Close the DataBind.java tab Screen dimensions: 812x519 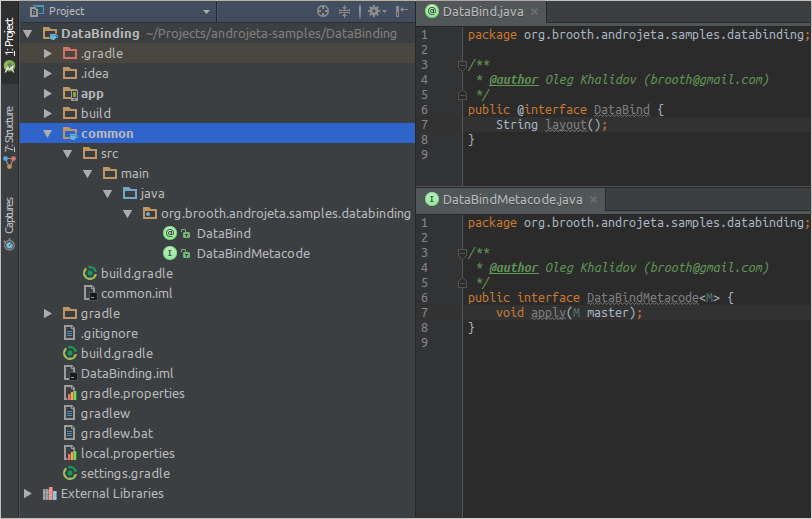coord(535,12)
